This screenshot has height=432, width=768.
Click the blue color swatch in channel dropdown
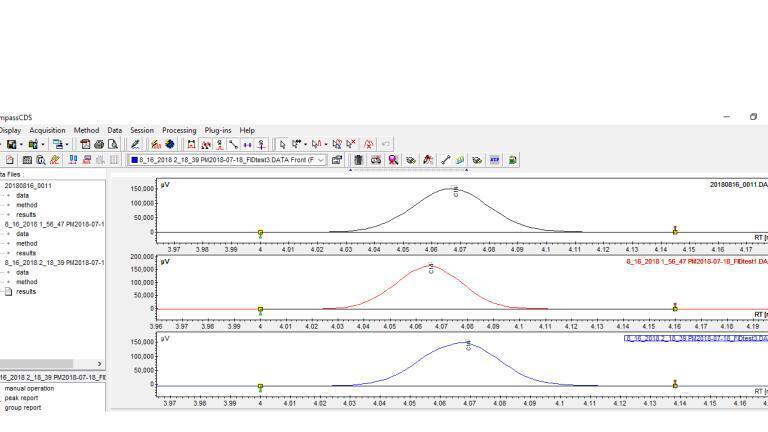(x=134, y=160)
